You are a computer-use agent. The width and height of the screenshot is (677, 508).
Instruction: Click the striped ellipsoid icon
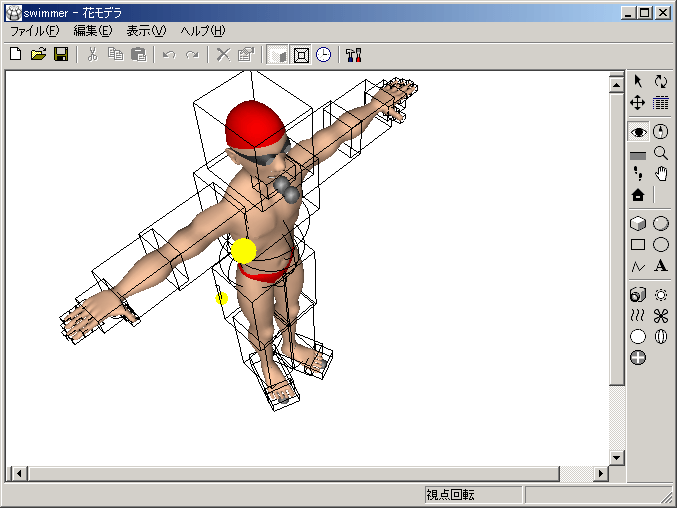pos(661,337)
